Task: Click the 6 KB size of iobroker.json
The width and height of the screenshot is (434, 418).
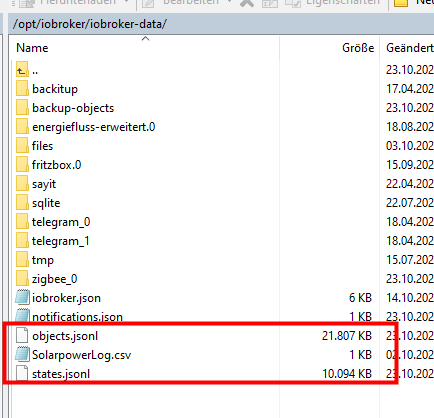Action: click(x=360, y=298)
